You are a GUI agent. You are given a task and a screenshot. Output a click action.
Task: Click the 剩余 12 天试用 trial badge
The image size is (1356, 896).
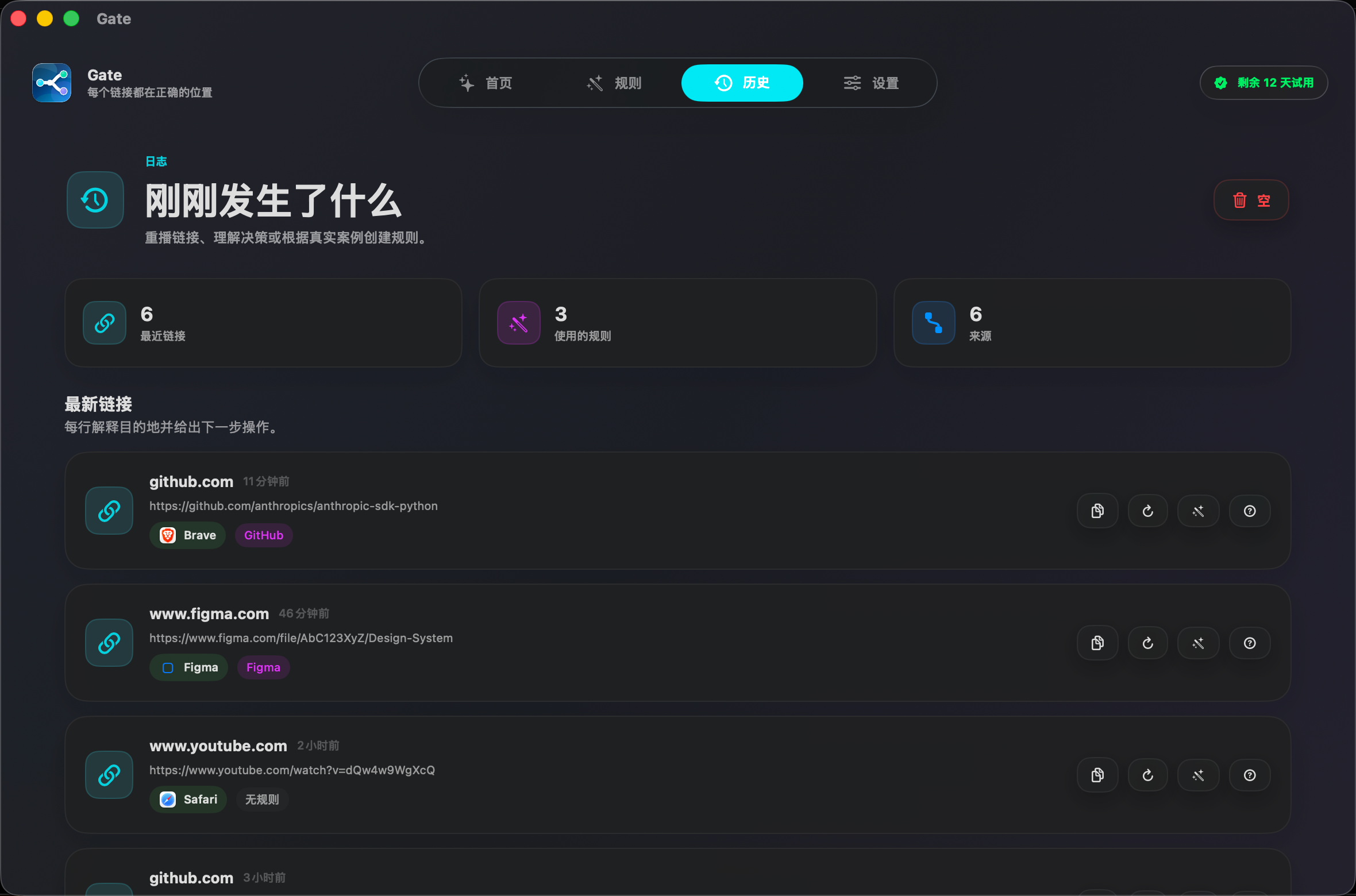[1264, 83]
